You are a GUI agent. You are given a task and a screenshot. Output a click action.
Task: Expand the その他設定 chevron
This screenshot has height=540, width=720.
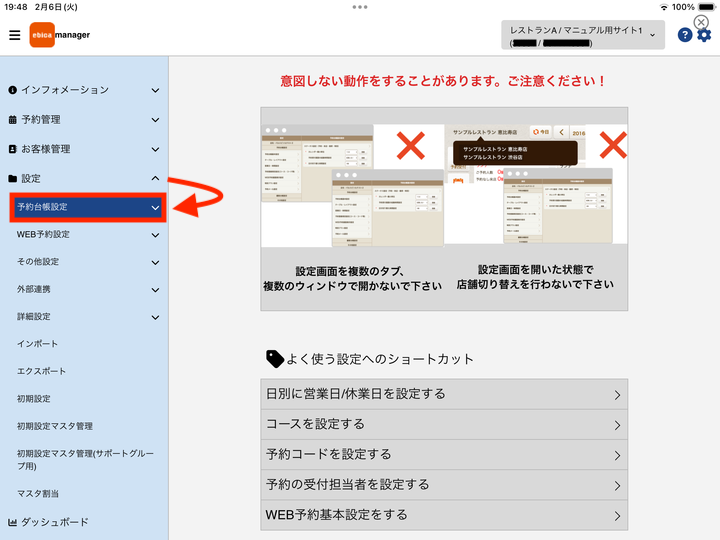pos(156,263)
